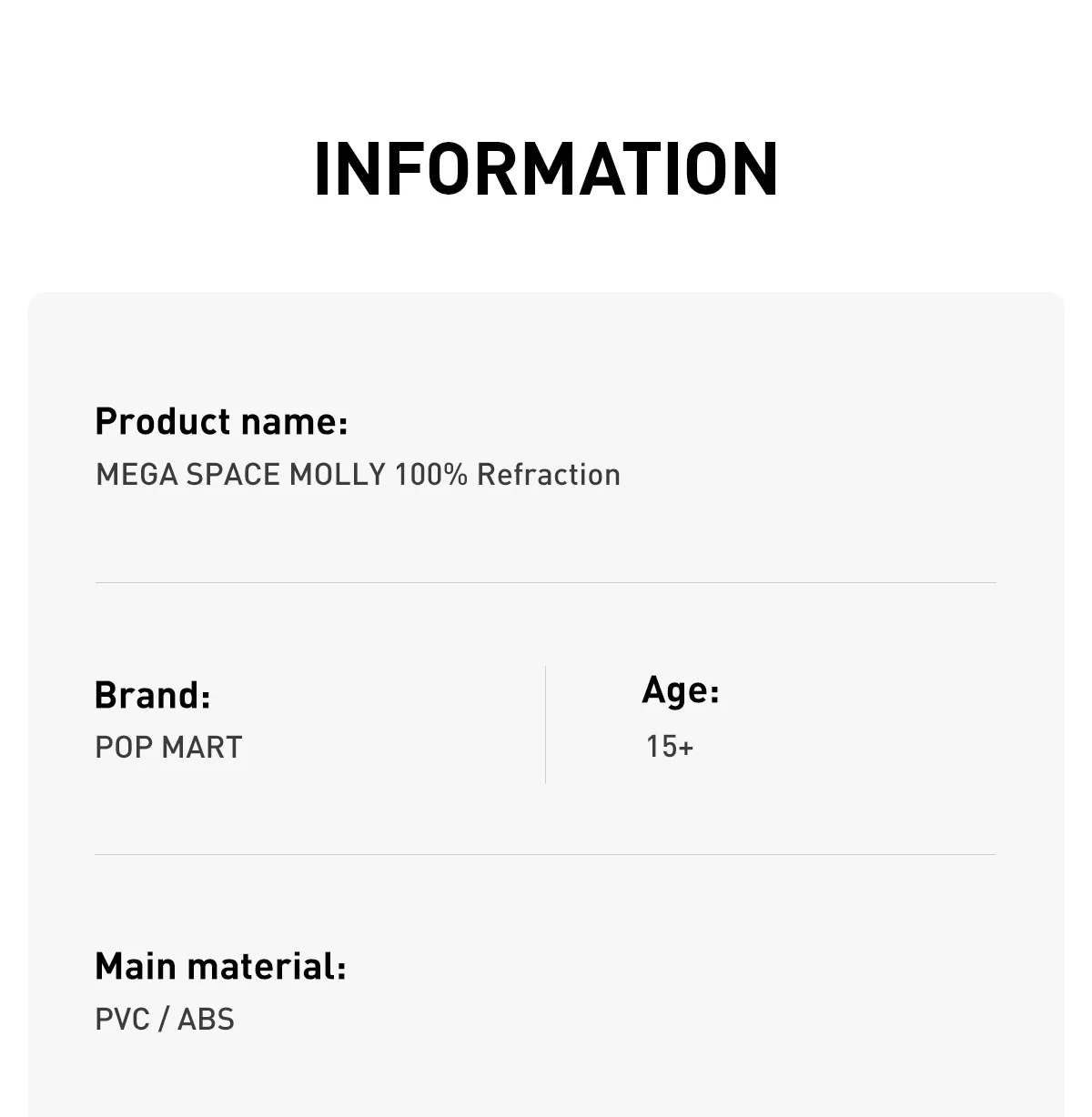Click the word MOLLY in product name
1092x1117 pixels.
click(x=338, y=475)
